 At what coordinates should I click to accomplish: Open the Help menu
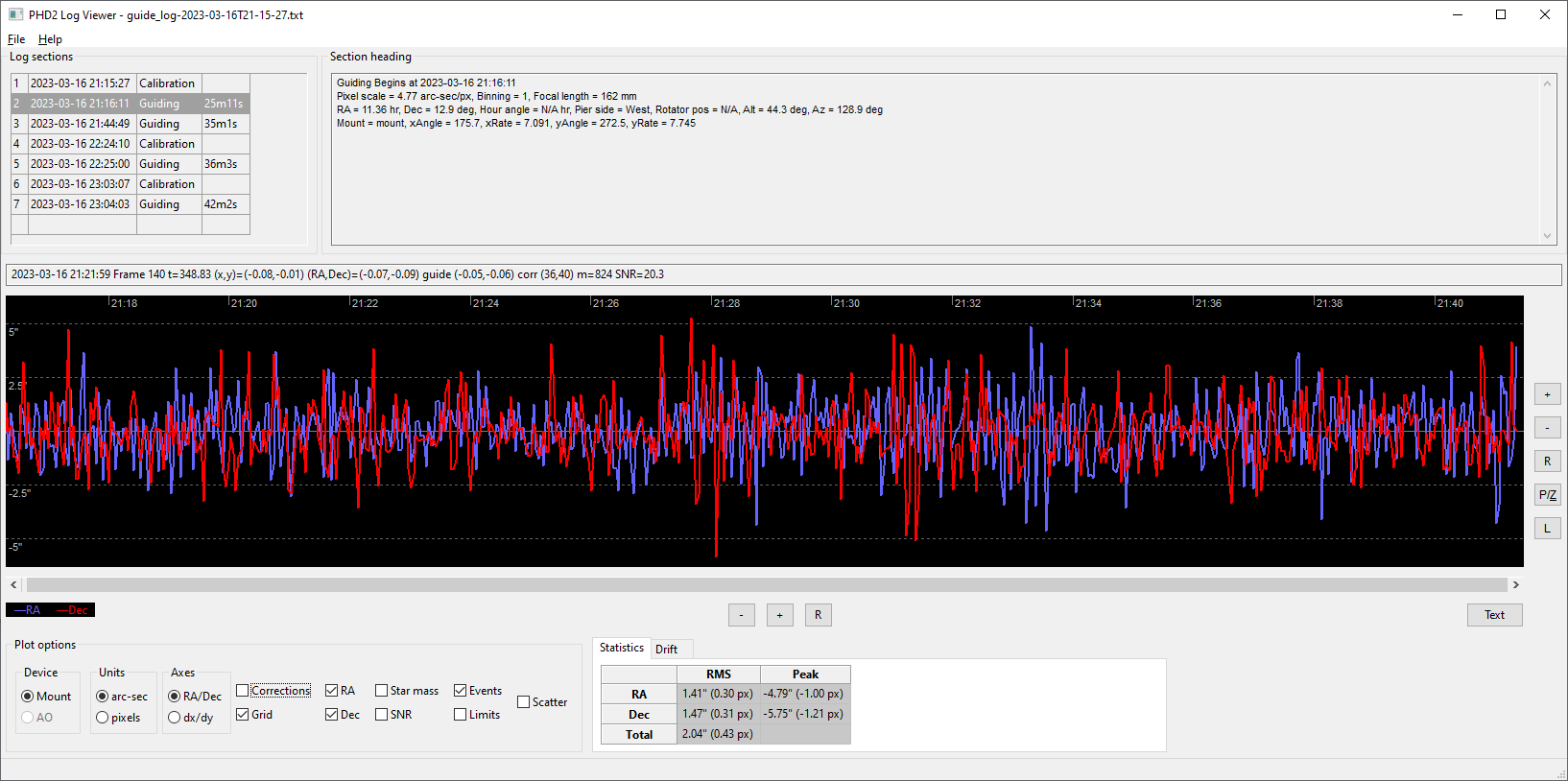coord(50,39)
